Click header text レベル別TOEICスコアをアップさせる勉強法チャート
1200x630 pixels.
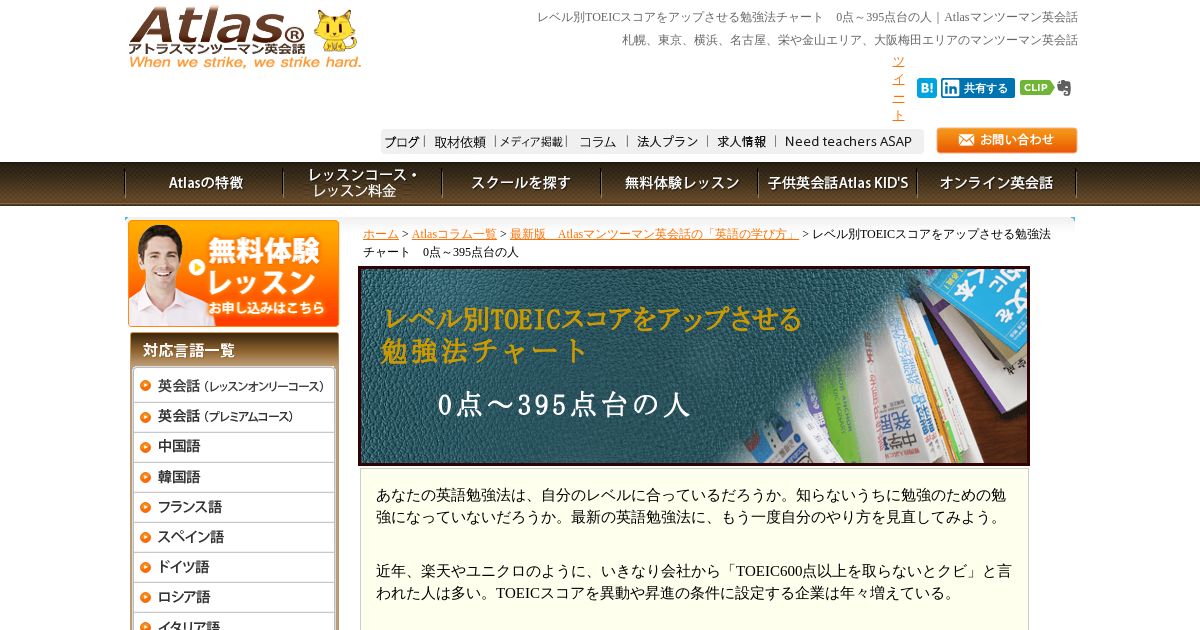coord(807,17)
